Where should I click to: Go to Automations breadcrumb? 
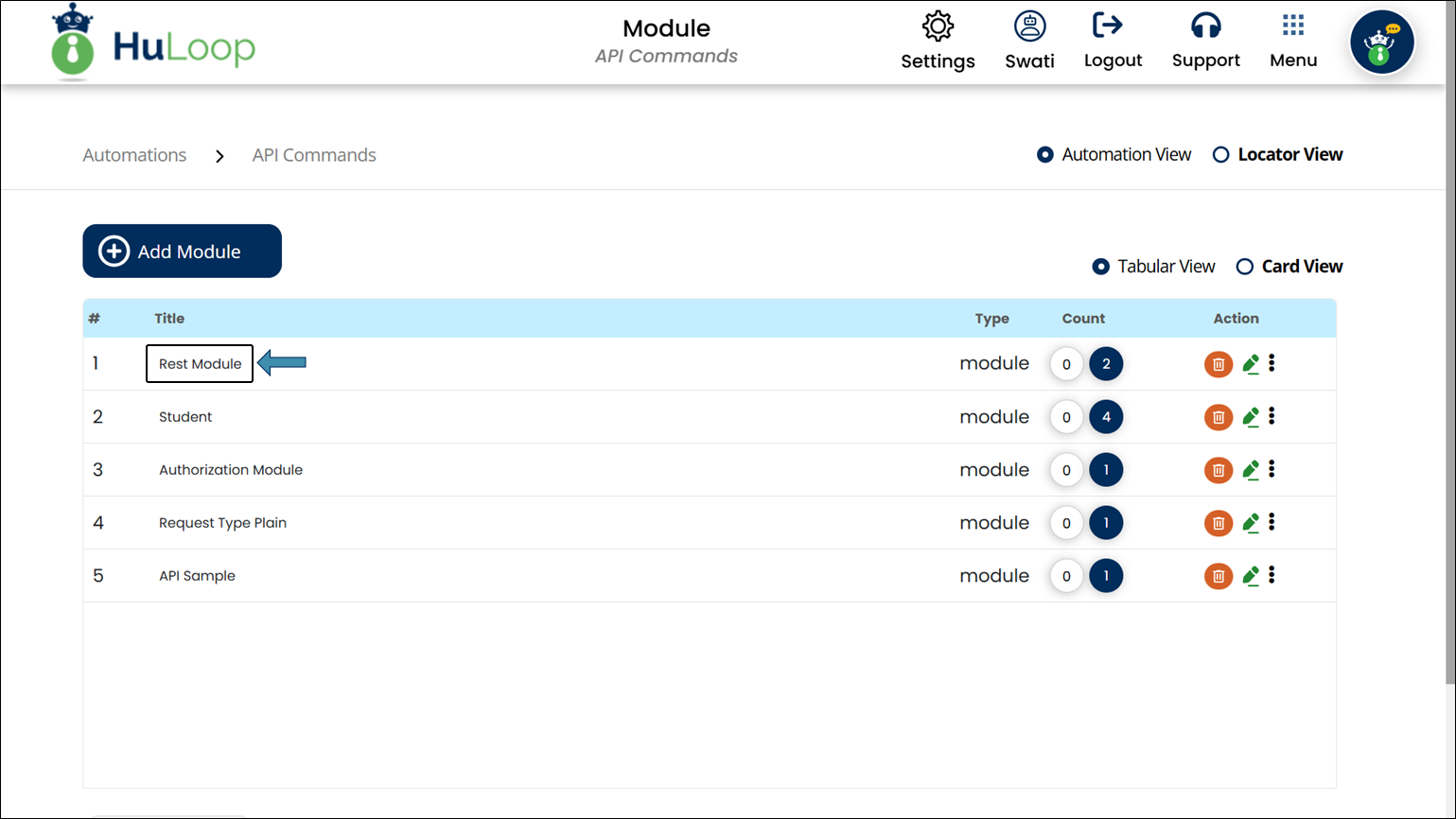click(x=134, y=155)
